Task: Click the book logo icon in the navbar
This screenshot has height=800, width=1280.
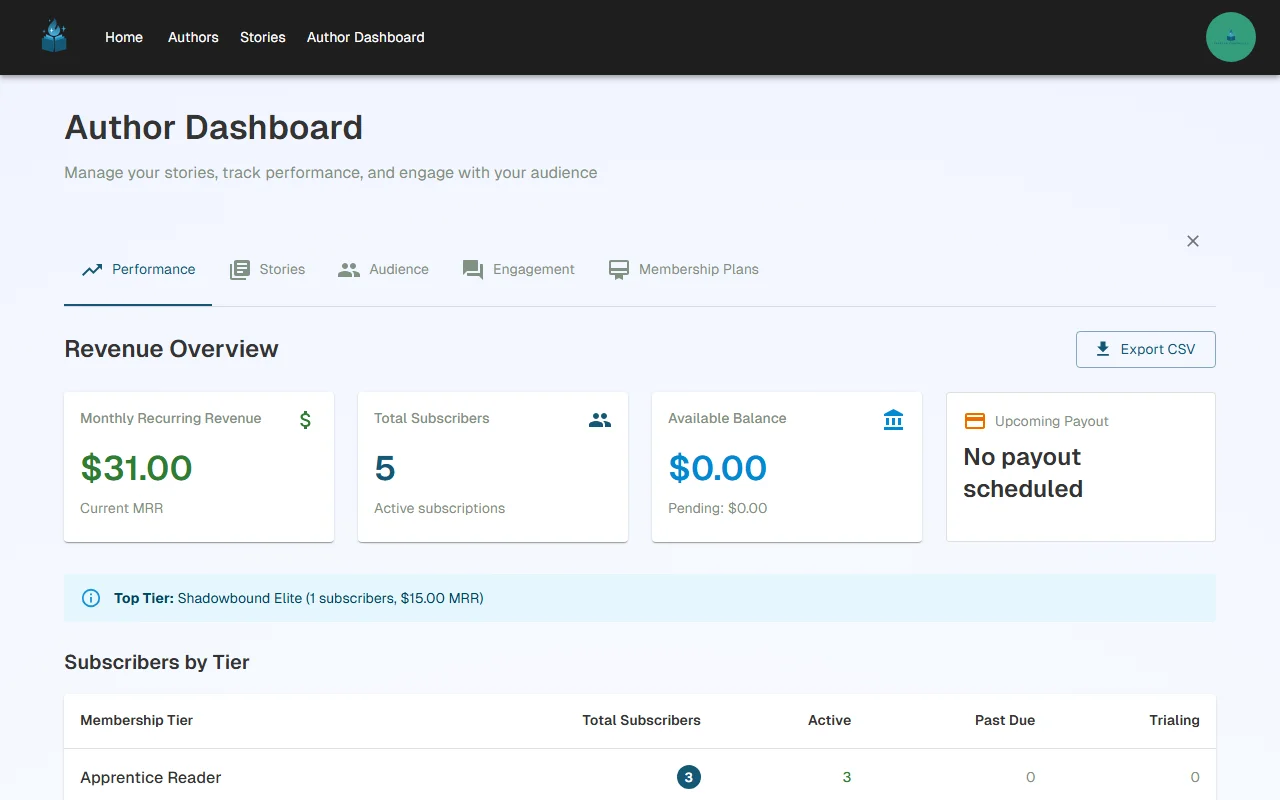Action: click(53, 36)
